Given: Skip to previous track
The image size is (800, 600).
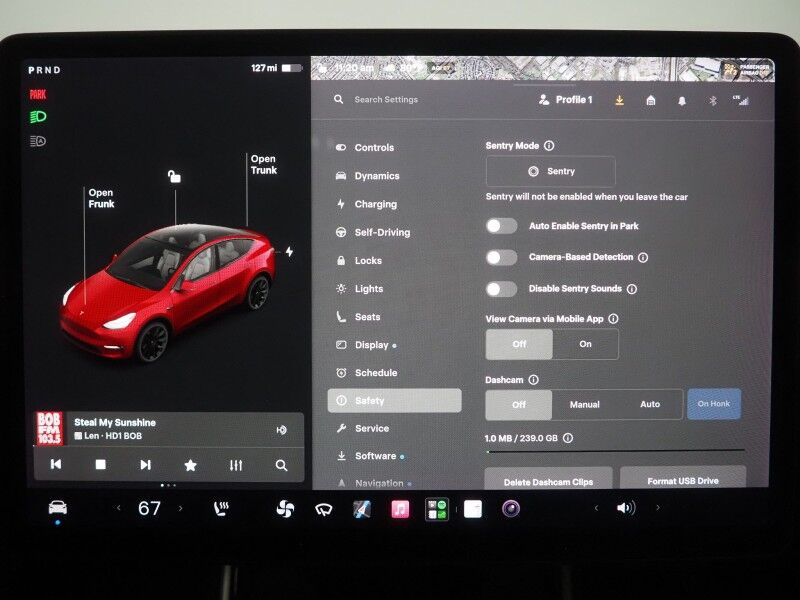Looking at the screenshot, I should 56,464.
